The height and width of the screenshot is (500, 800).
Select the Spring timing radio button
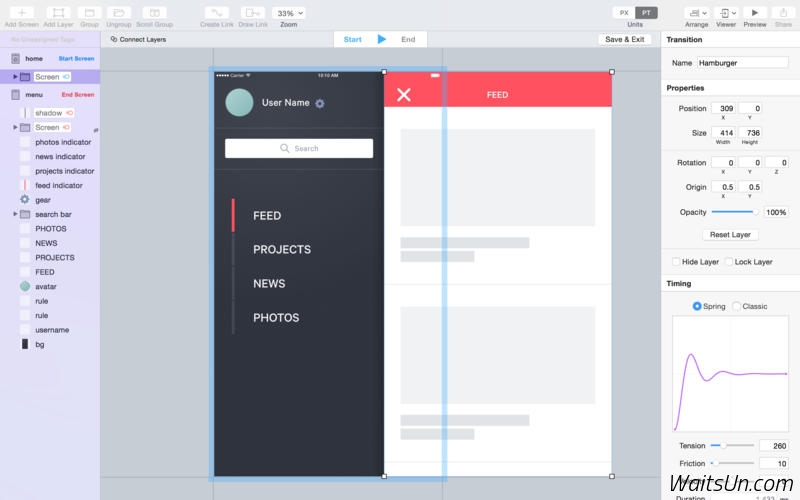[697, 306]
